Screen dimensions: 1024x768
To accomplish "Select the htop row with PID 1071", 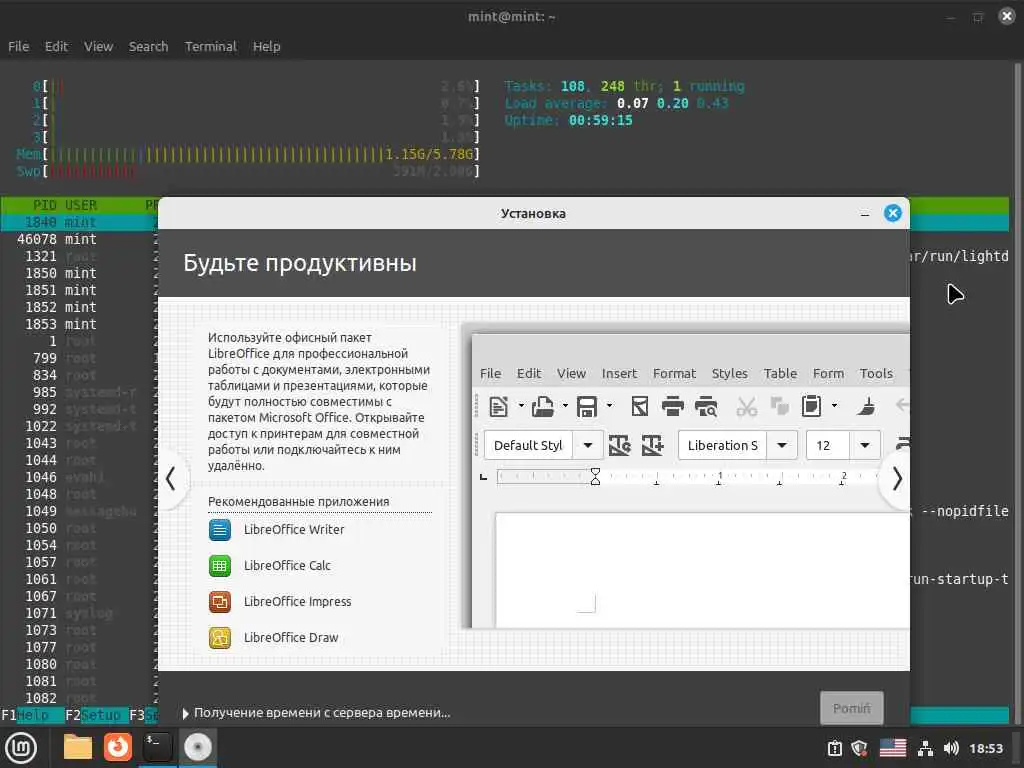I will [80, 613].
